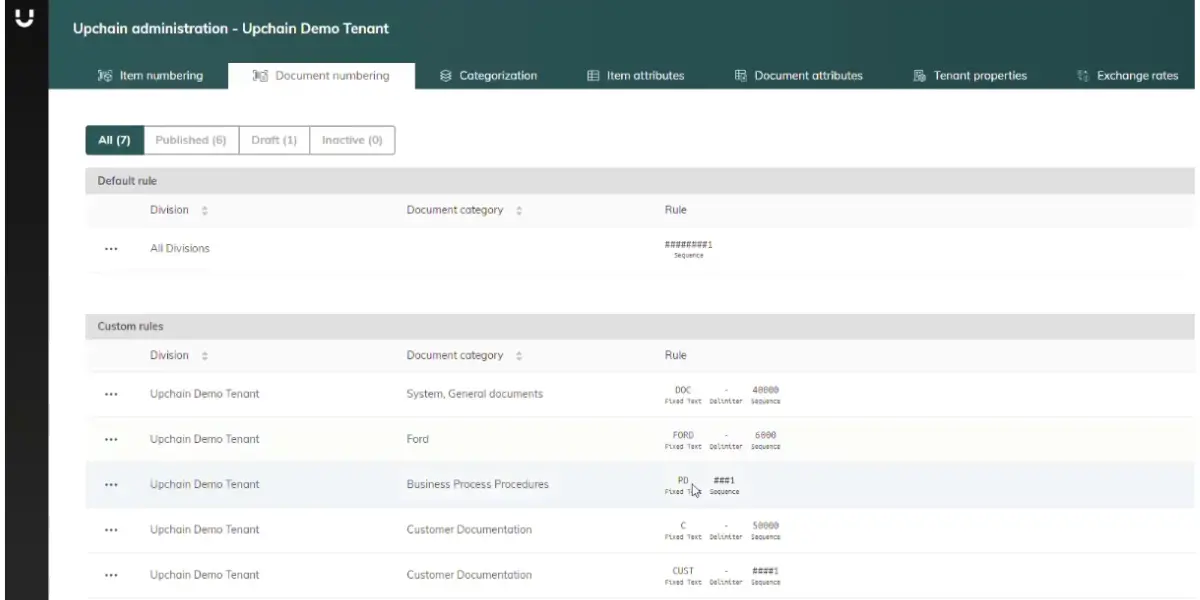Open actions menu for Business Process Procedures row

111,485
